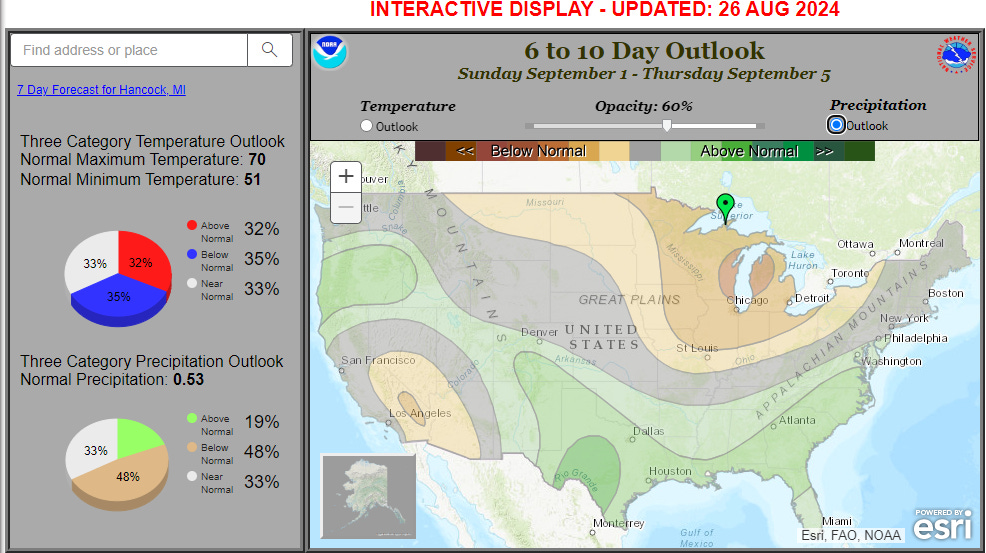Click the green location pin marker
The image size is (986, 553).
click(725, 208)
